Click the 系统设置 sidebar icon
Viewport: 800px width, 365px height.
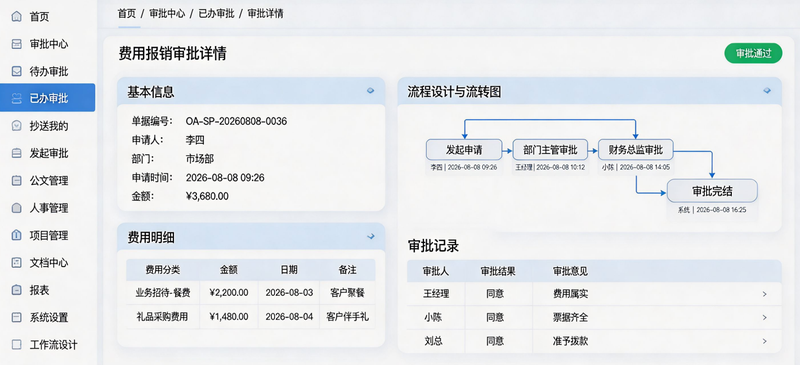pyautogui.click(x=16, y=318)
